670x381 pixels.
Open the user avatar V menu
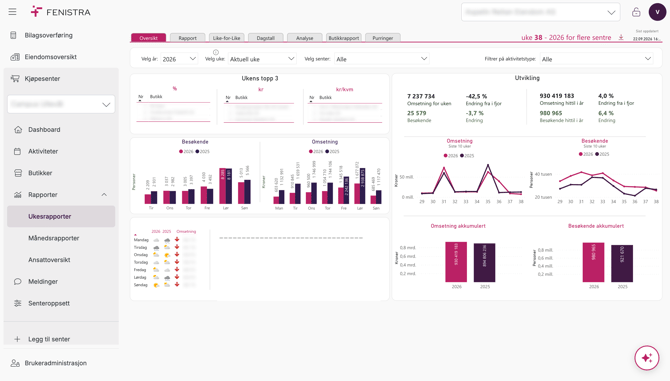click(x=657, y=12)
